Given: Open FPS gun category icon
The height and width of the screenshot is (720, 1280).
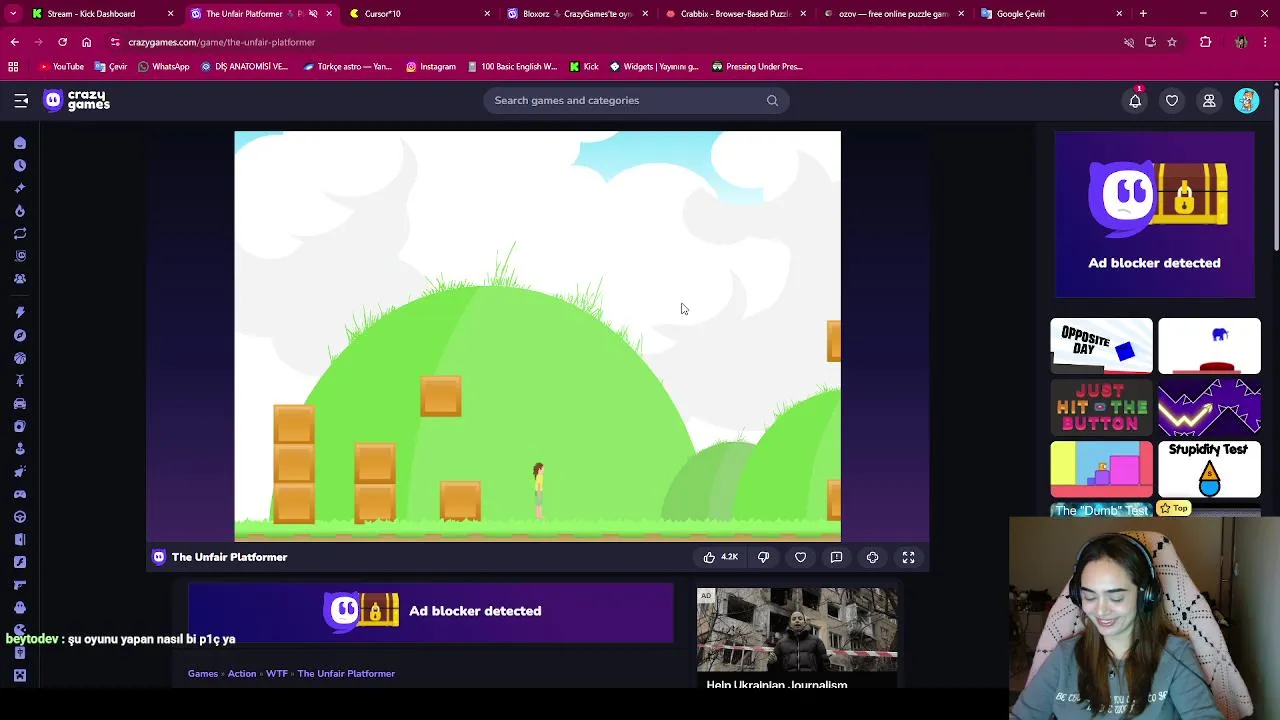Looking at the screenshot, I should (20, 585).
